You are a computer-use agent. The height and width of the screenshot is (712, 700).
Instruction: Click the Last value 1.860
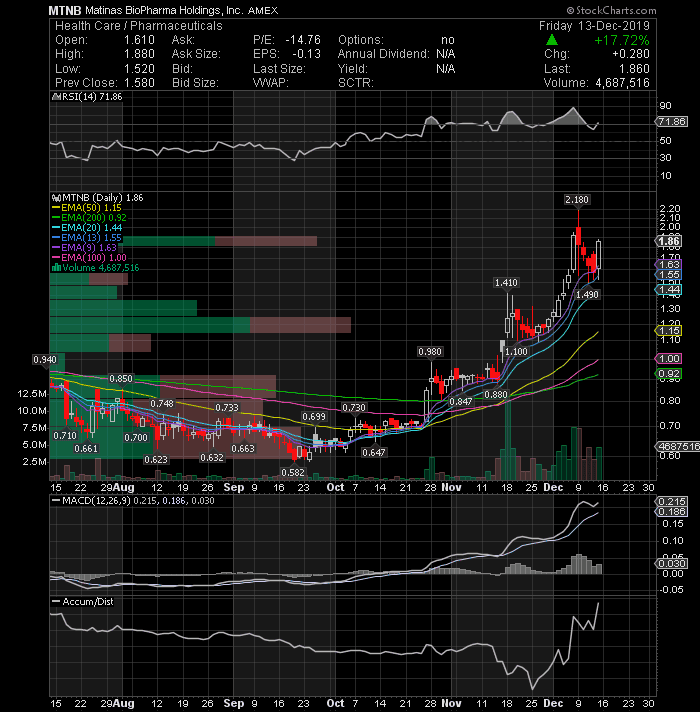(635, 69)
